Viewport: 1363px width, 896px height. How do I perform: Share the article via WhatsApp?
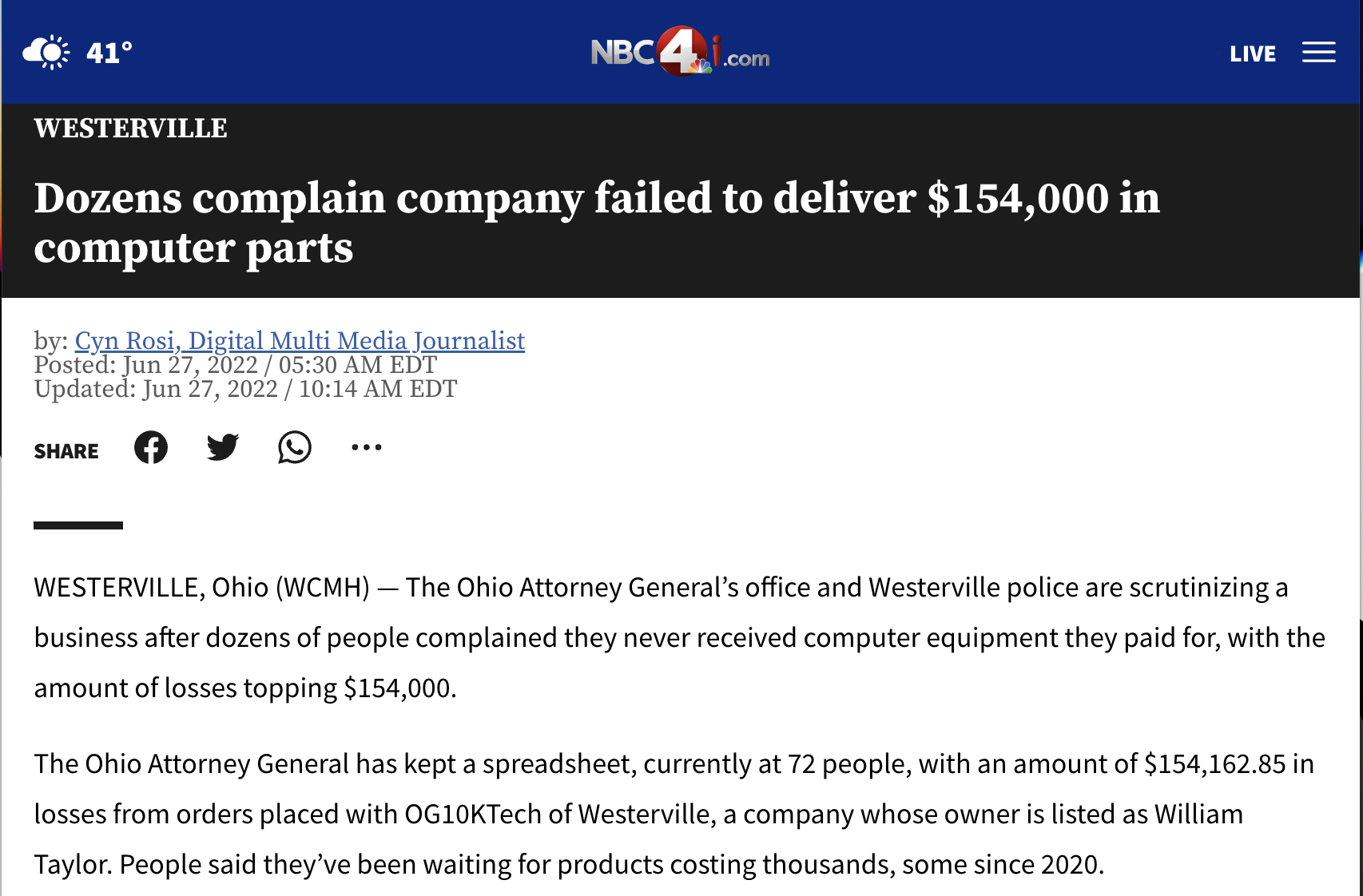coord(295,447)
